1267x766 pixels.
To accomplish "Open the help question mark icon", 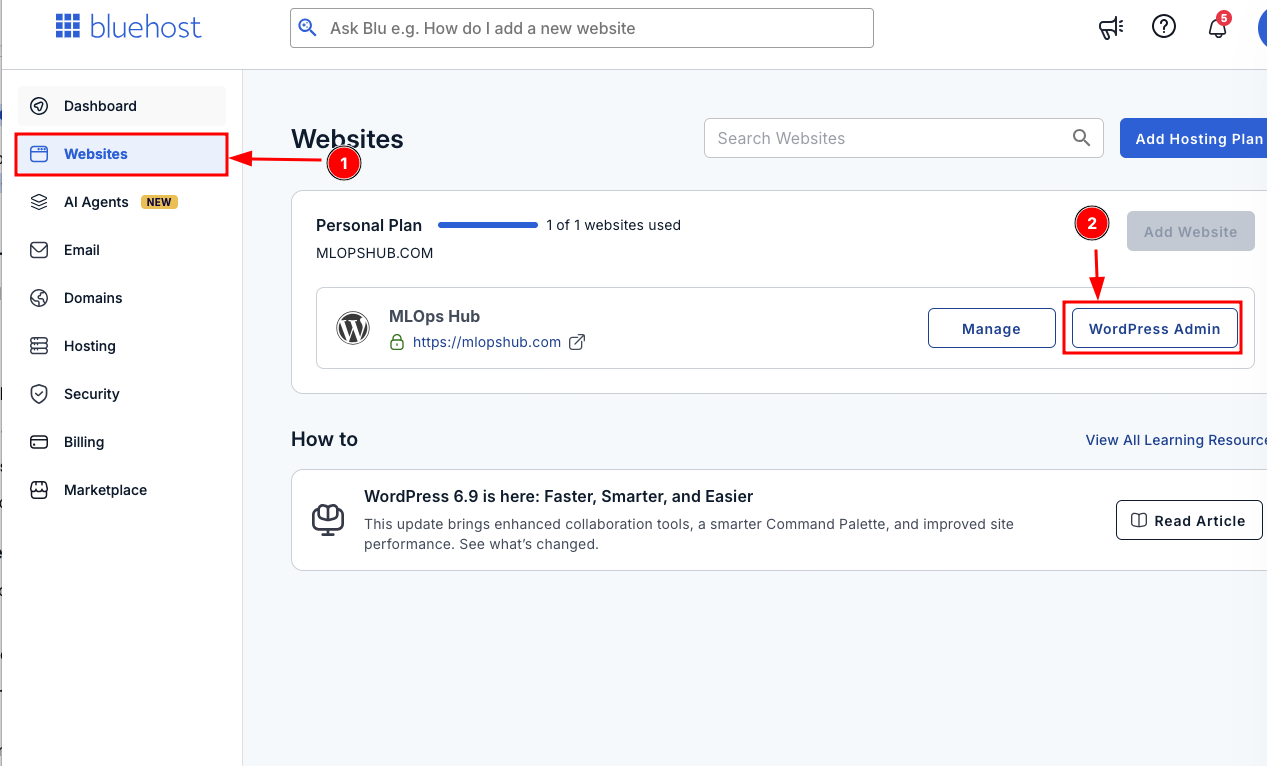I will (1164, 27).
